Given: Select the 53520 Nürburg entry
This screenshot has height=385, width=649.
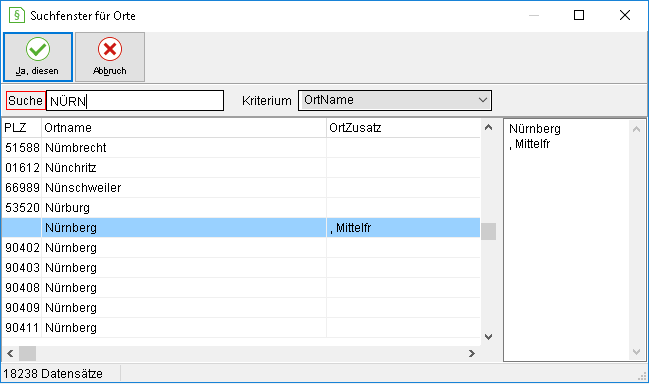Looking at the screenshot, I should (241, 207).
